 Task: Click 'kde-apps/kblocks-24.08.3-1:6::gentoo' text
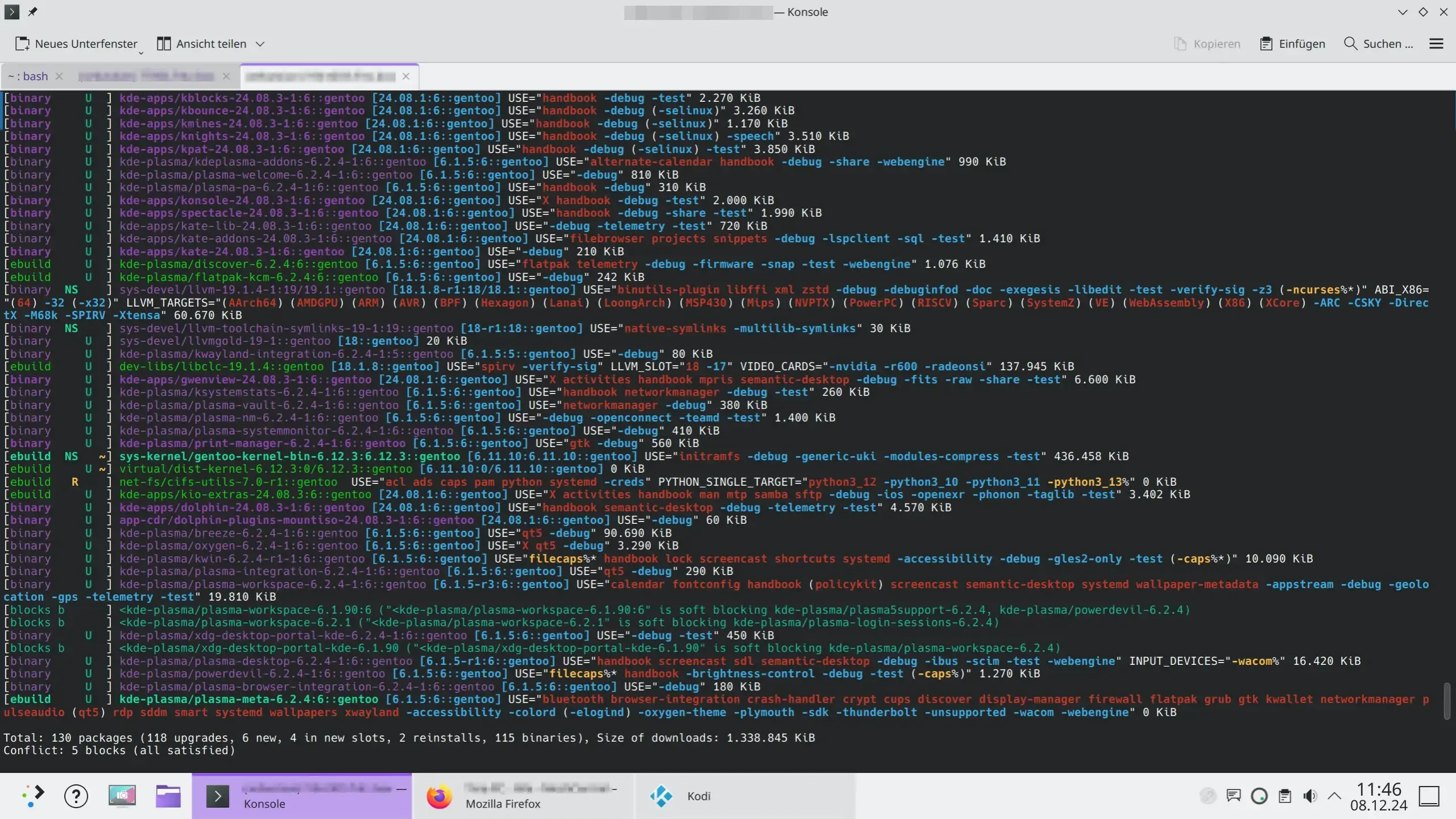point(242,98)
